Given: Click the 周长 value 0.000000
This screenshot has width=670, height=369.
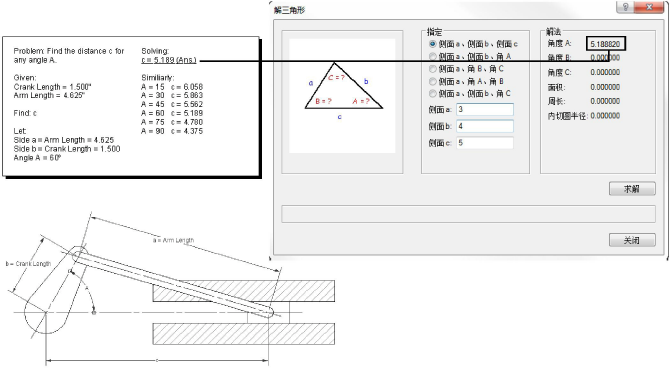Looking at the screenshot, I should pyautogui.click(x=605, y=101).
